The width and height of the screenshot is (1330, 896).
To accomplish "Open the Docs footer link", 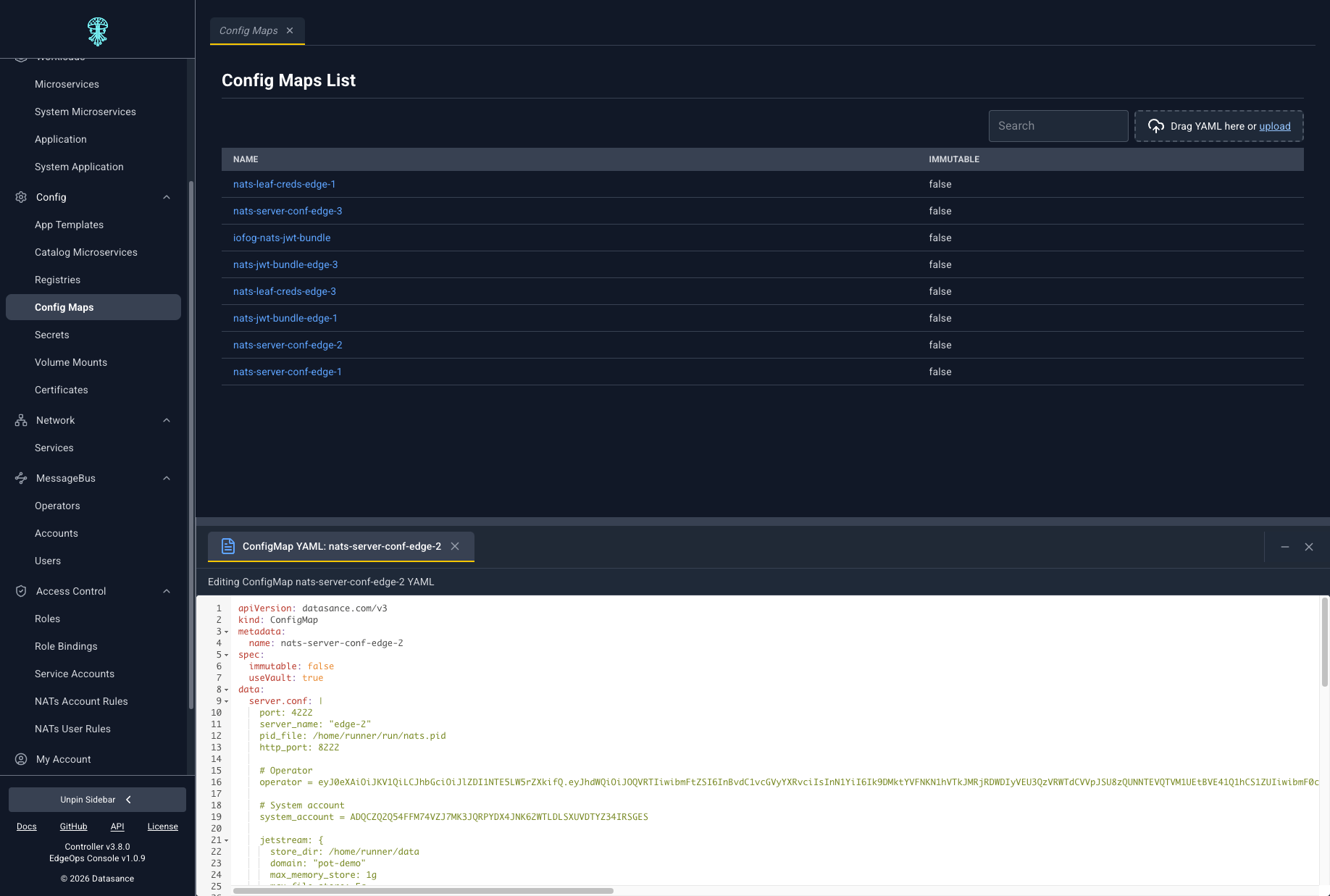I will [x=27, y=826].
